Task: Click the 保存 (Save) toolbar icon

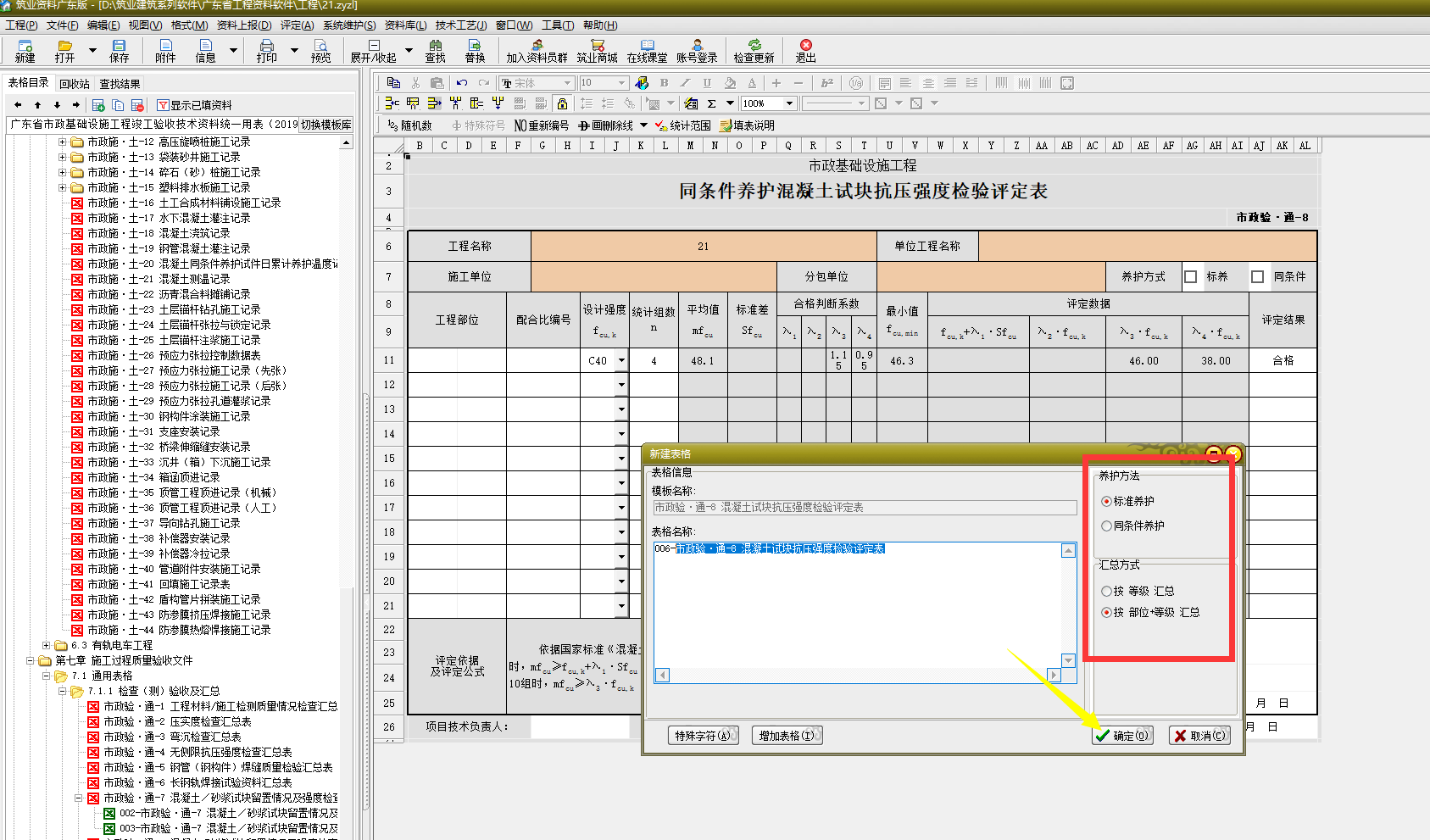Action: tap(119, 50)
